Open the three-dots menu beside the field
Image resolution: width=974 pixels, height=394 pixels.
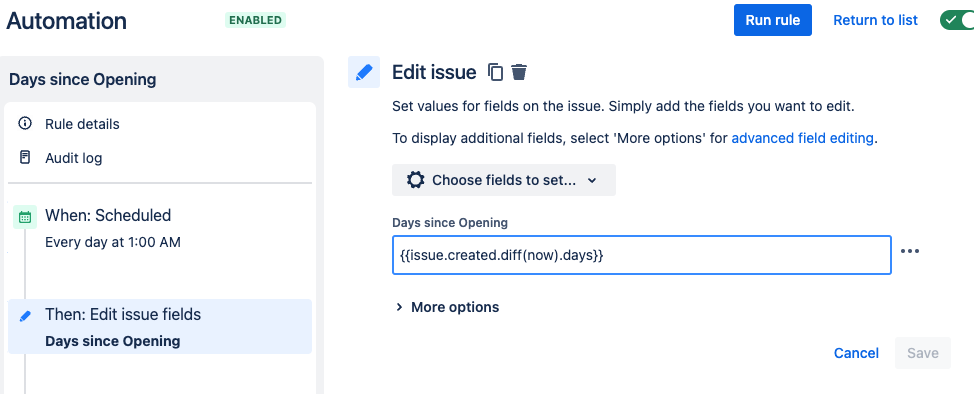pos(909,251)
